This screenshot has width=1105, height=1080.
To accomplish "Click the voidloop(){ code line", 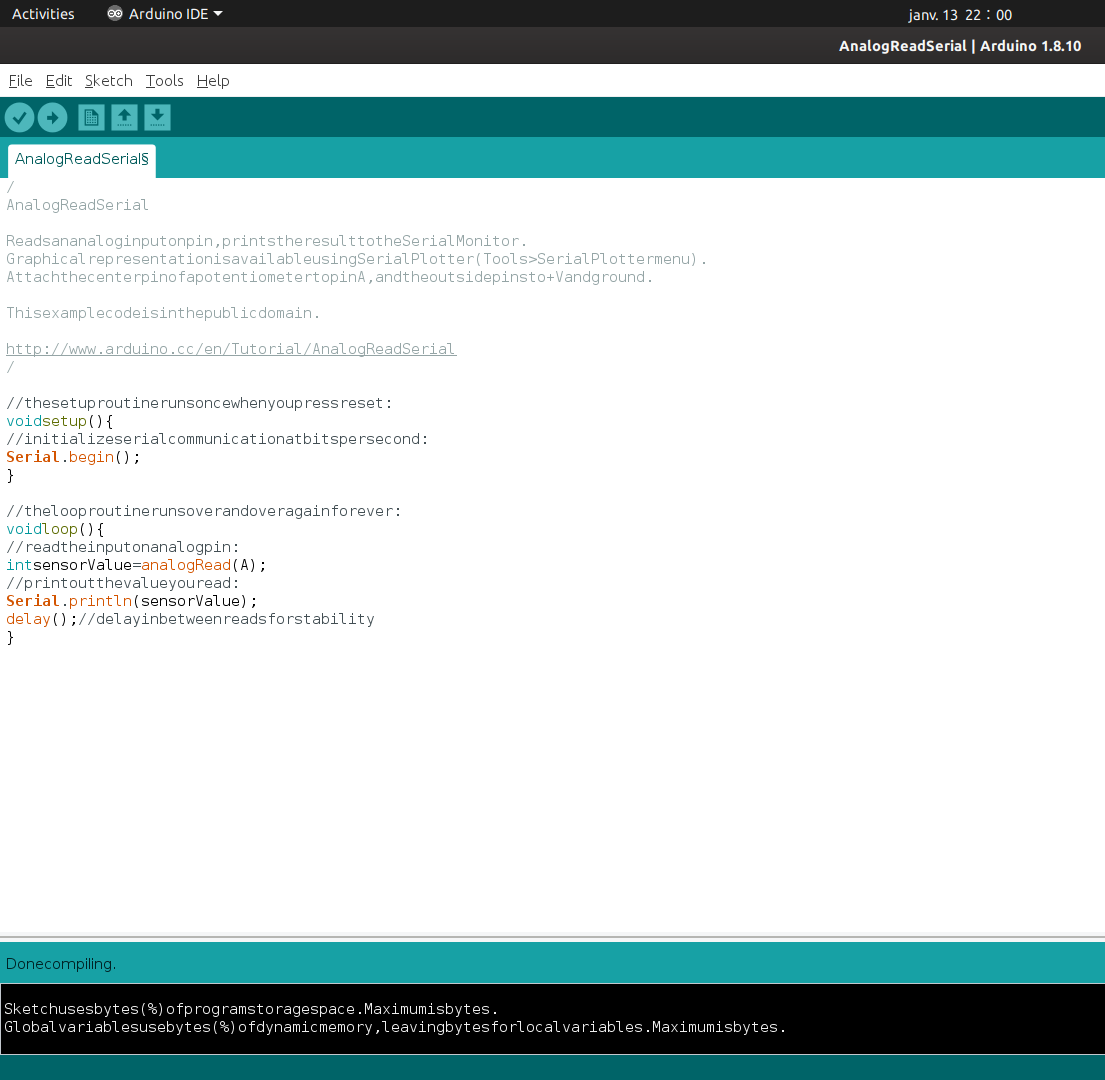I will click(x=55, y=529).
